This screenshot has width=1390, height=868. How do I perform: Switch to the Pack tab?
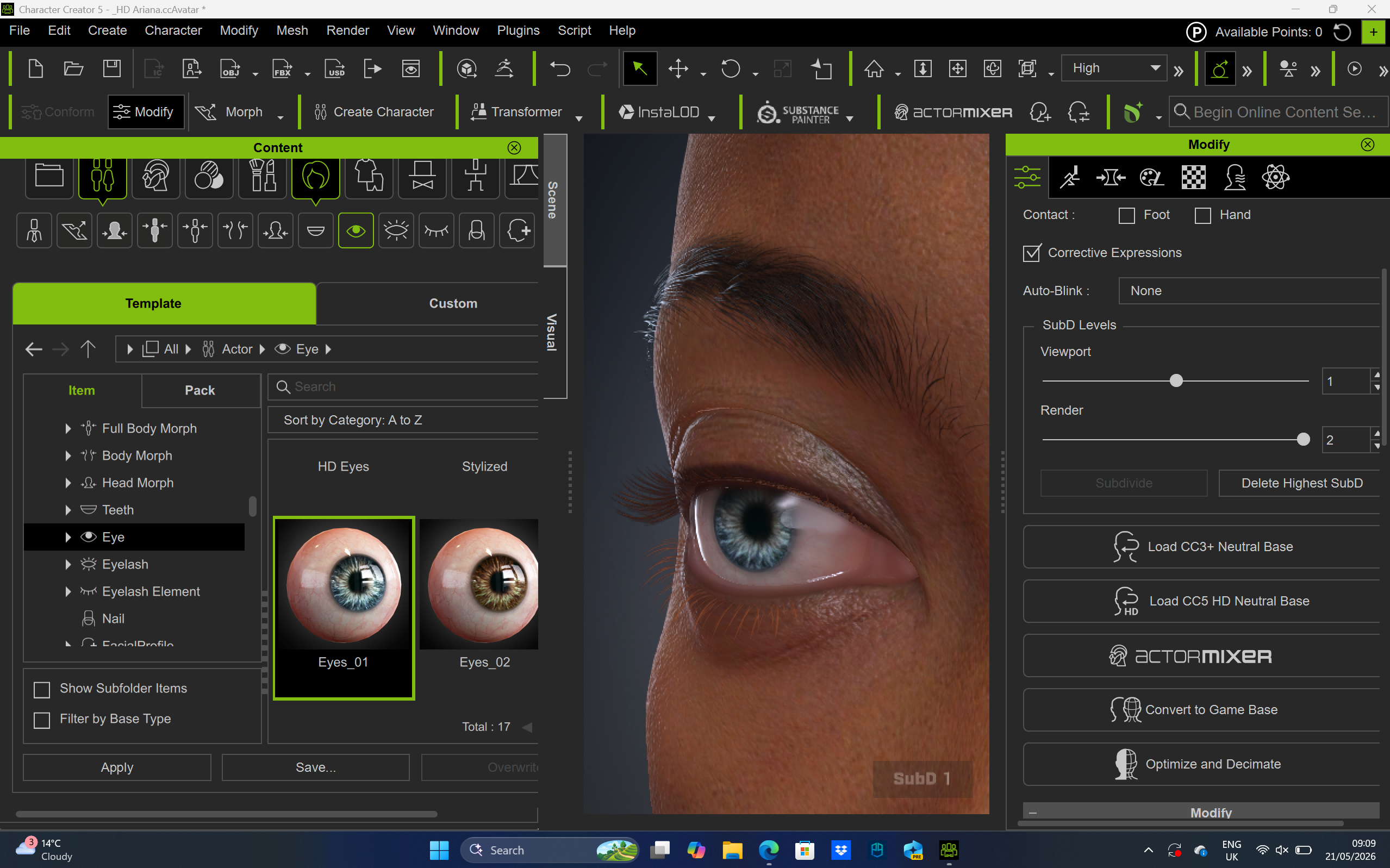tap(200, 390)
